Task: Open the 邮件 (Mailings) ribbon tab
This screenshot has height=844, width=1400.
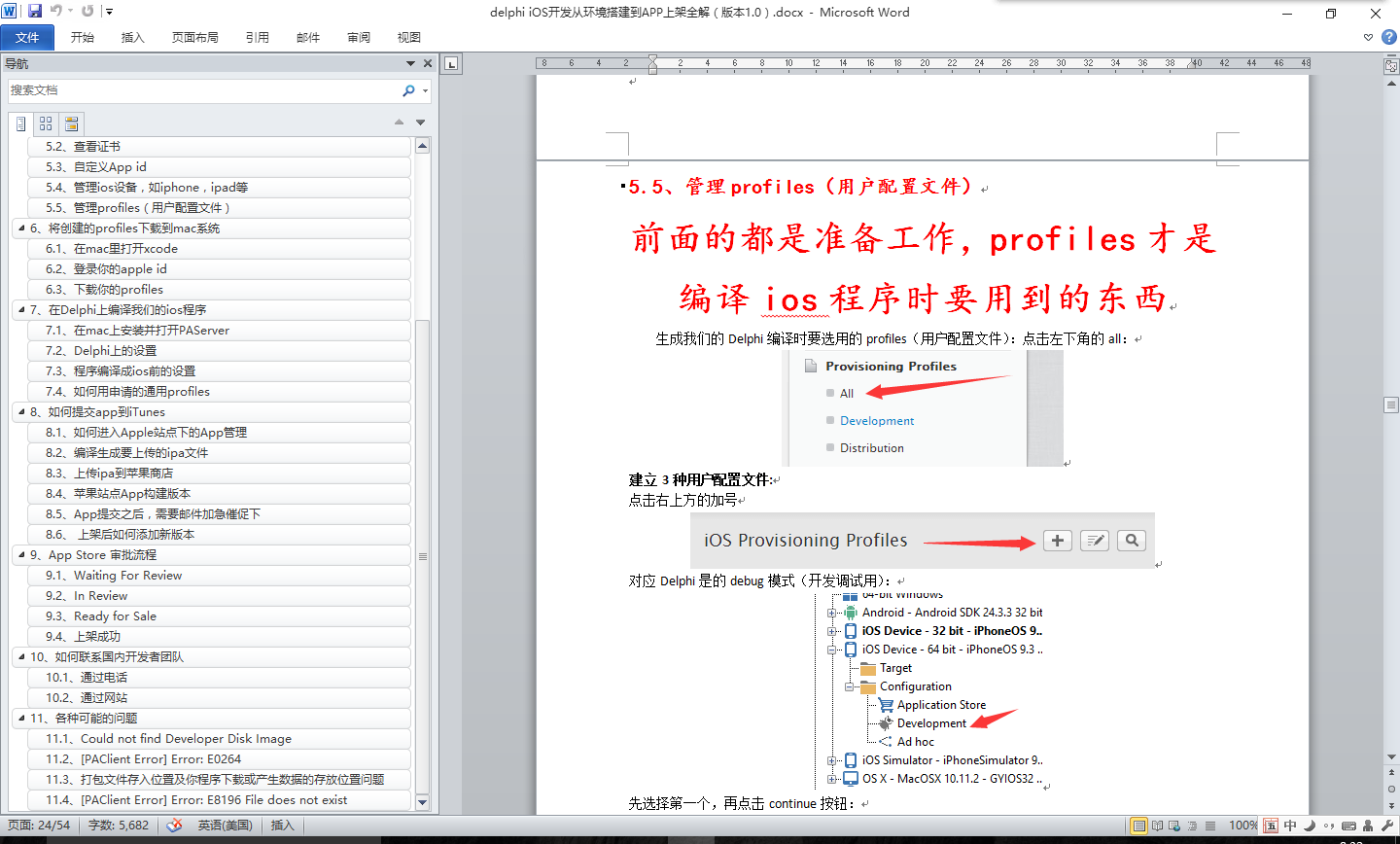Action: tap(308, 37)
